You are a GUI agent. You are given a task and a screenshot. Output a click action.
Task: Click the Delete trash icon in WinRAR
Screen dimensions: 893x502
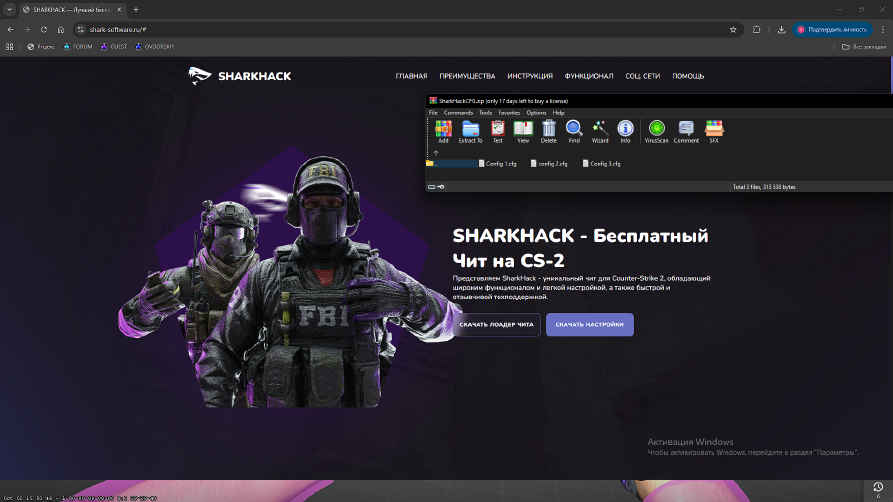click(548, 131)
